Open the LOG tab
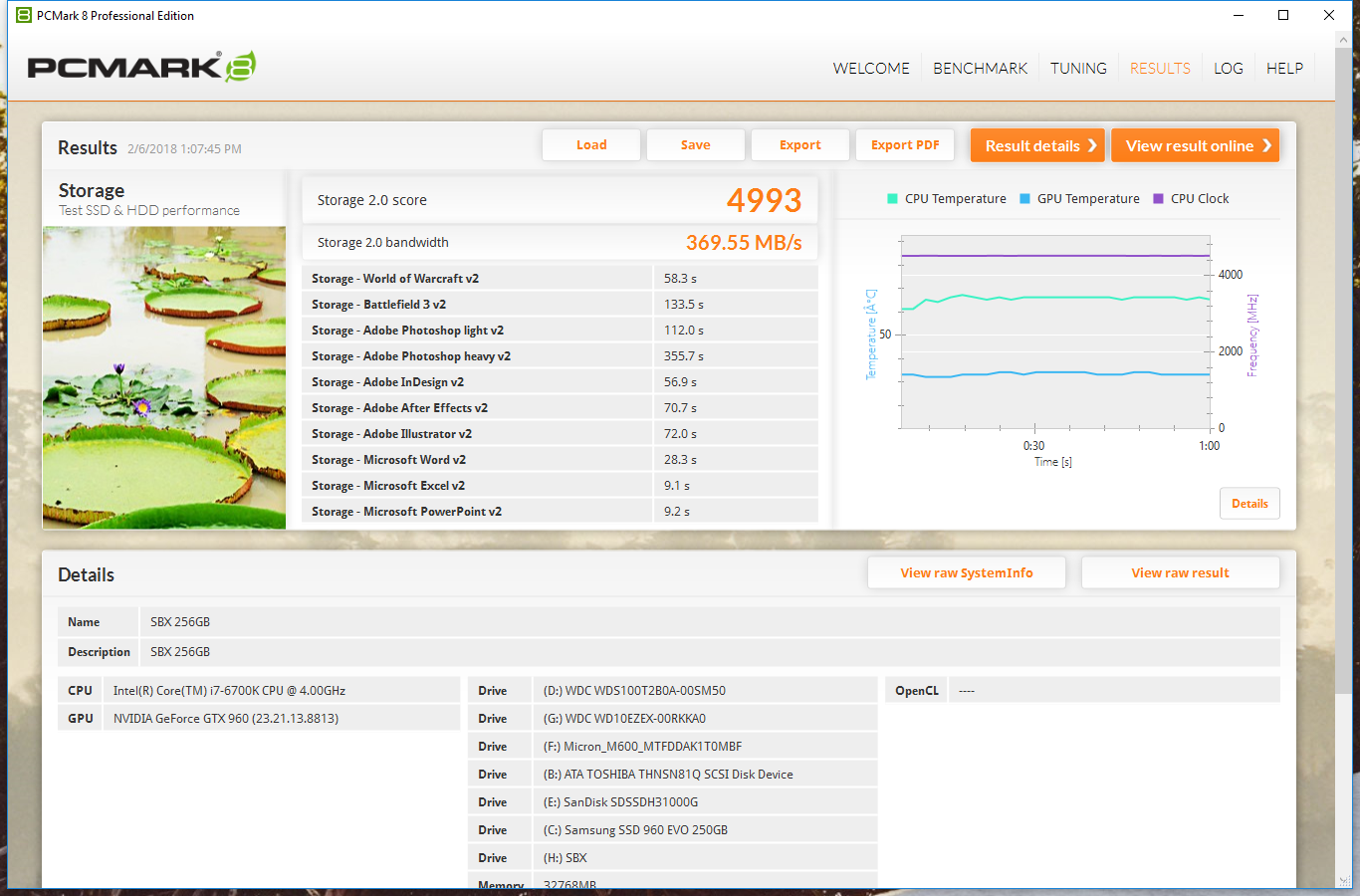This screenshot has height=896, width=1360. coord(1228,69)
